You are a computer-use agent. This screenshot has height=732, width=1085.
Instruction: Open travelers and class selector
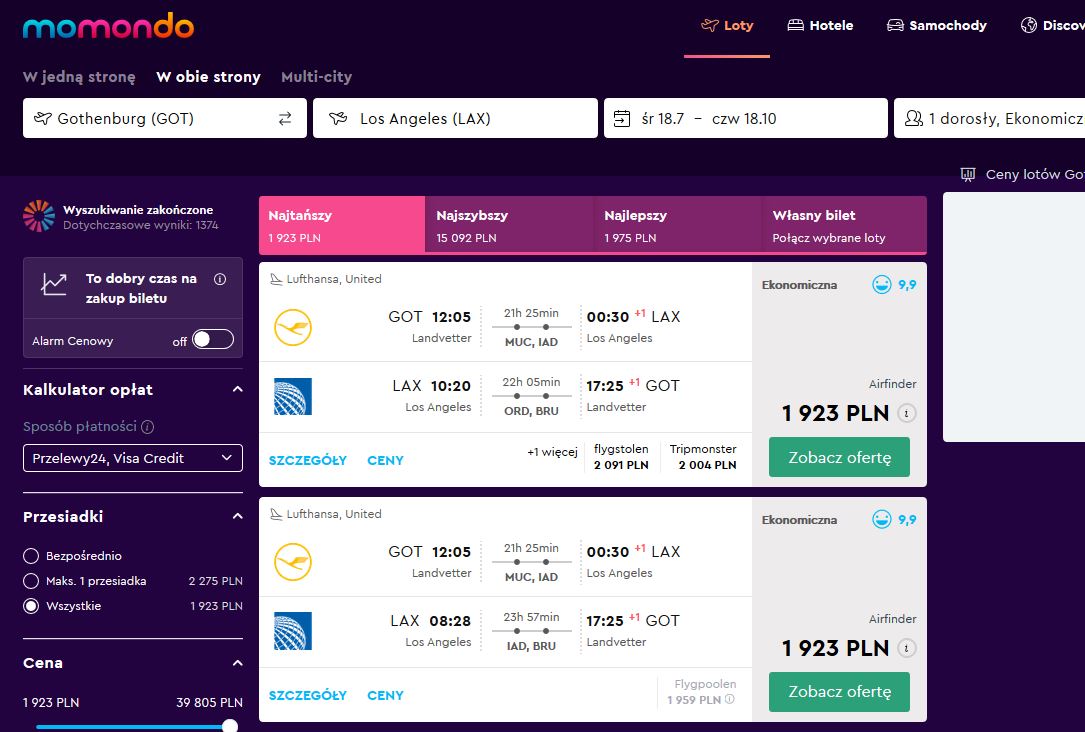[990, 118]
